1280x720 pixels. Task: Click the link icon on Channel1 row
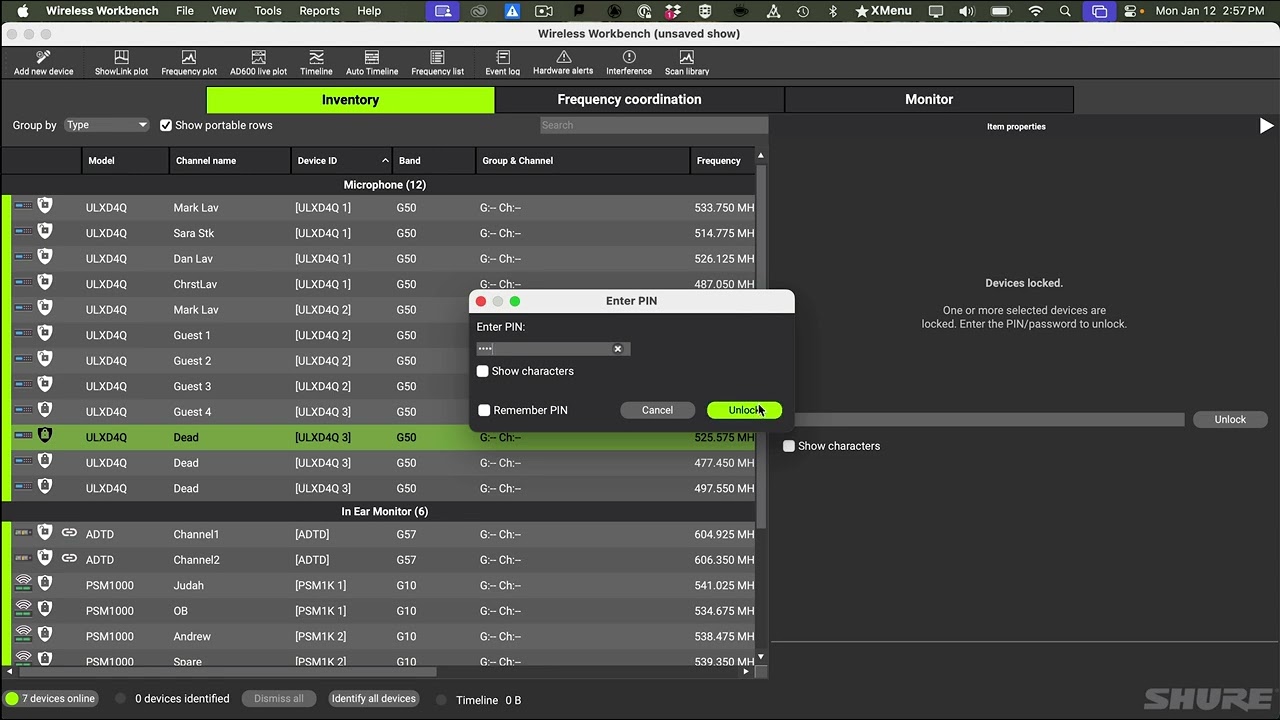69,533
